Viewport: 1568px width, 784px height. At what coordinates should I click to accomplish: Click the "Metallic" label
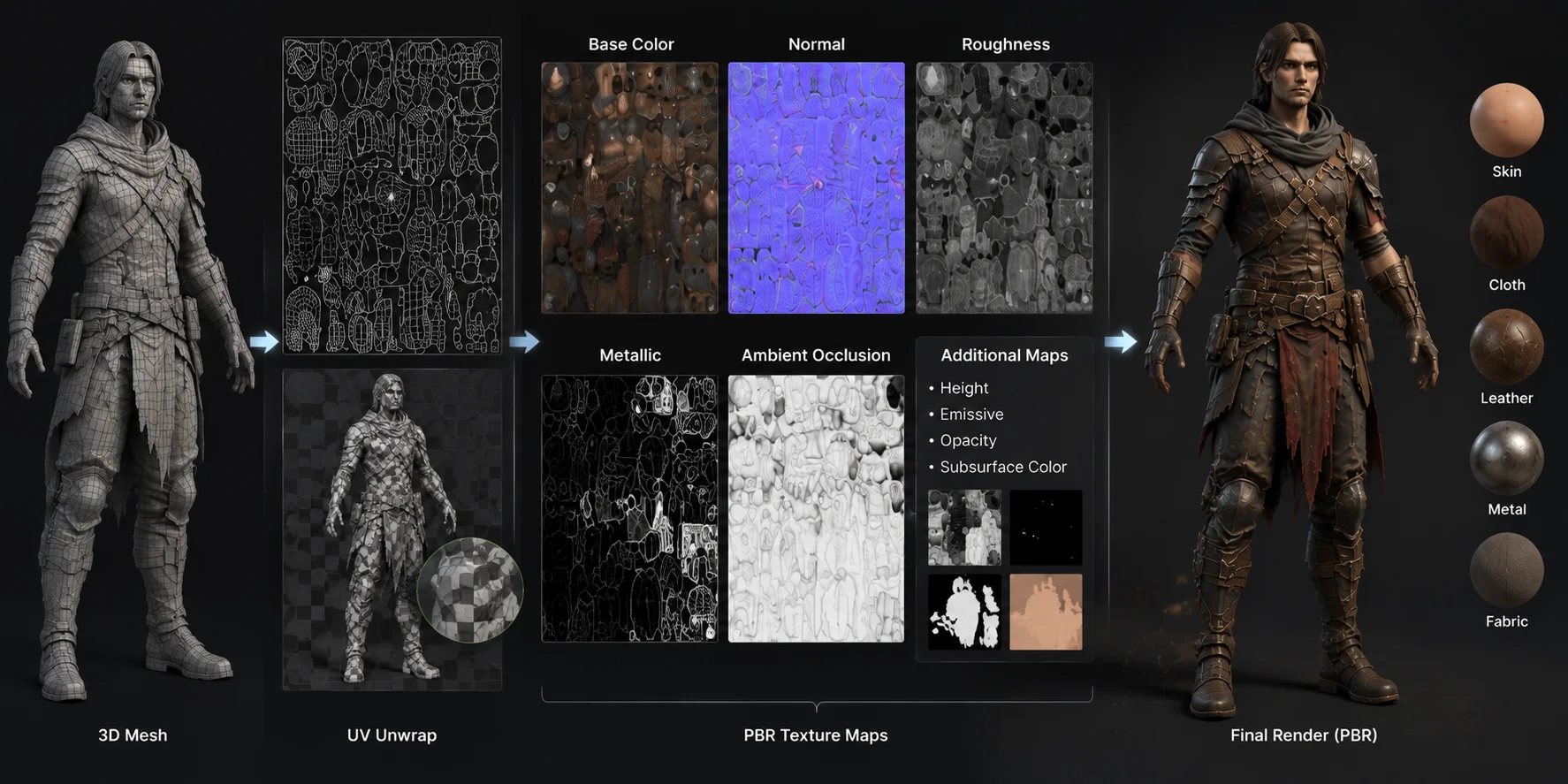630,355
